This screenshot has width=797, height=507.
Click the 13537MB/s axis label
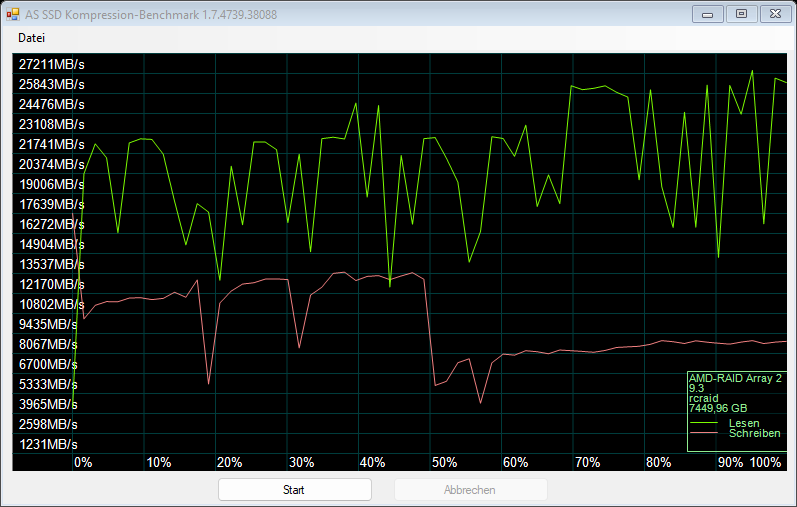click(51, 264)
